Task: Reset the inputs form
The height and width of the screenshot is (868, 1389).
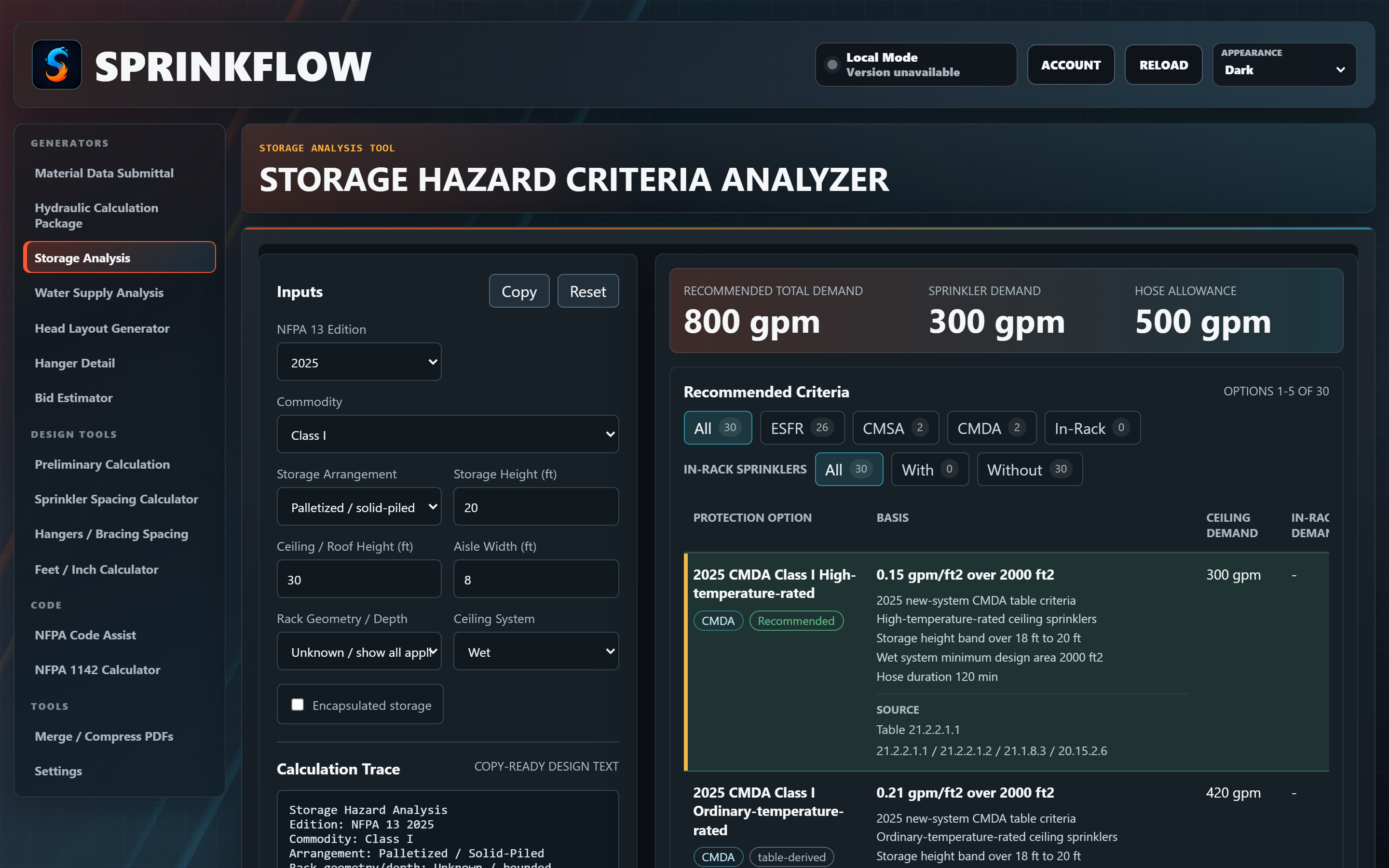Action: [x=588, y=291]
